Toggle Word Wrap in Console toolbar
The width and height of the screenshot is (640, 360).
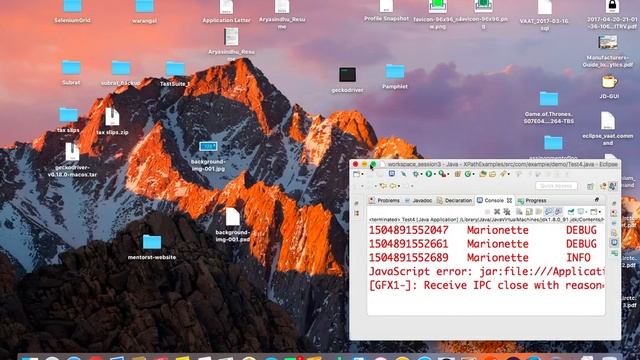539,212
